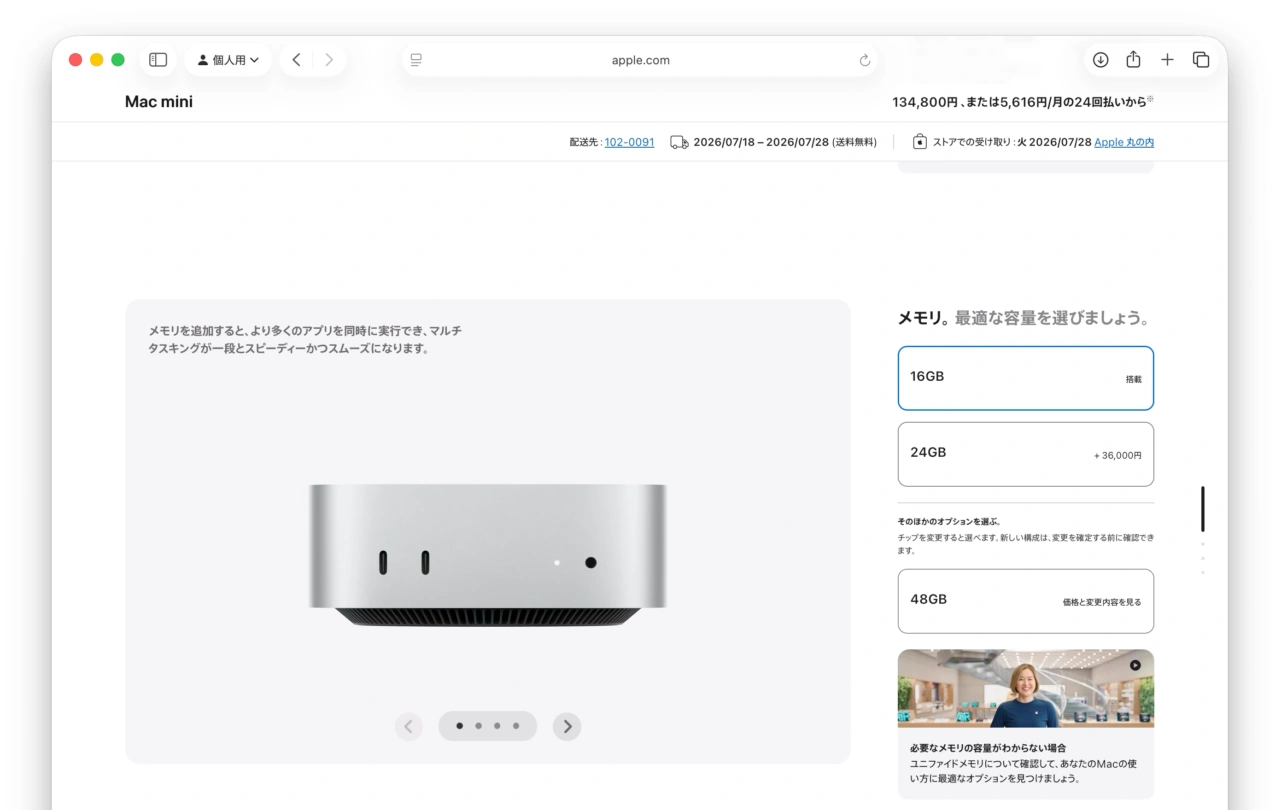Click the apple.com address field
Viewport: 1280px width, 810px height.
640,60
